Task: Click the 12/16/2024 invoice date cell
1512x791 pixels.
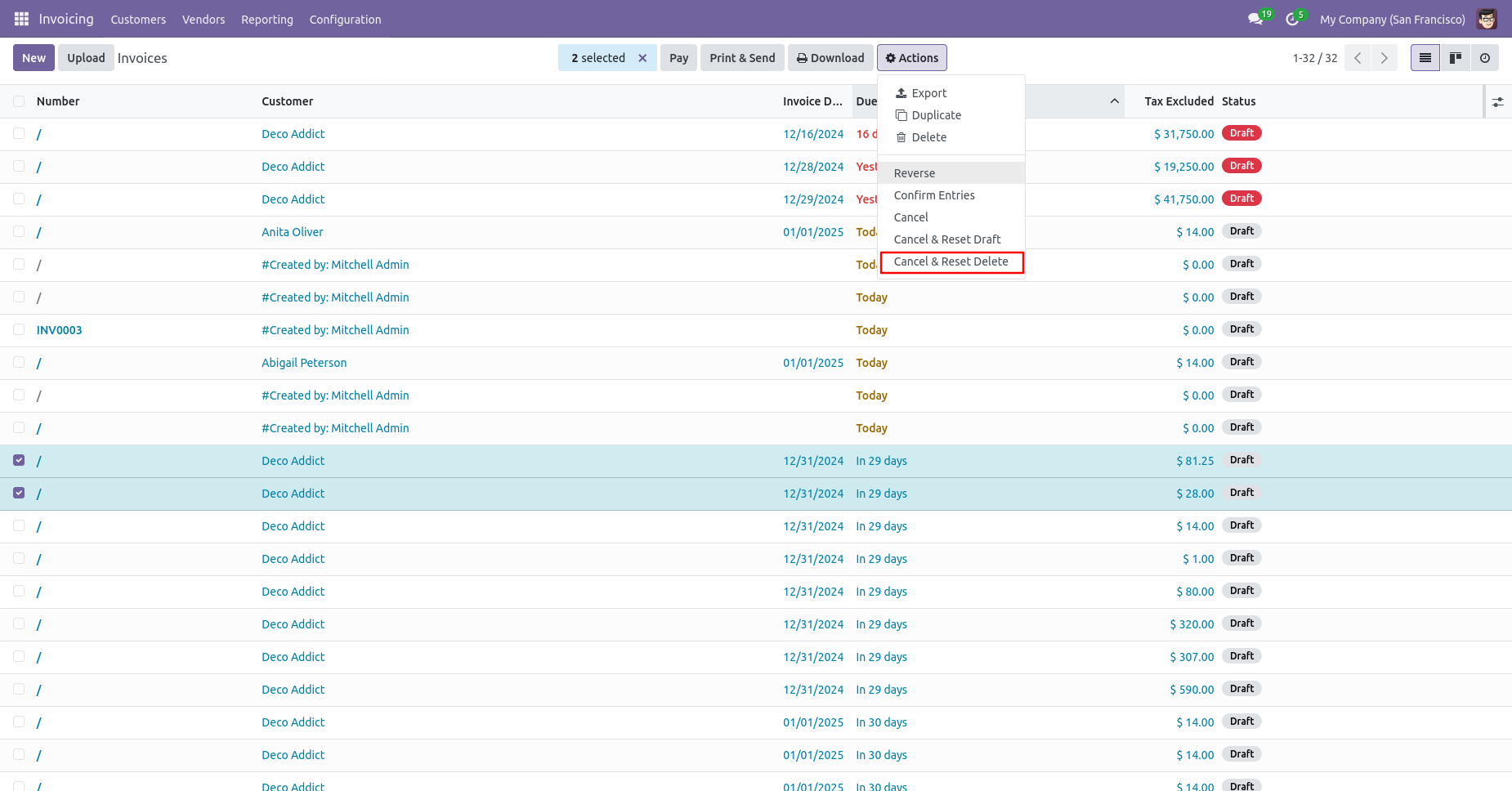Action: [x=813, y=134]
